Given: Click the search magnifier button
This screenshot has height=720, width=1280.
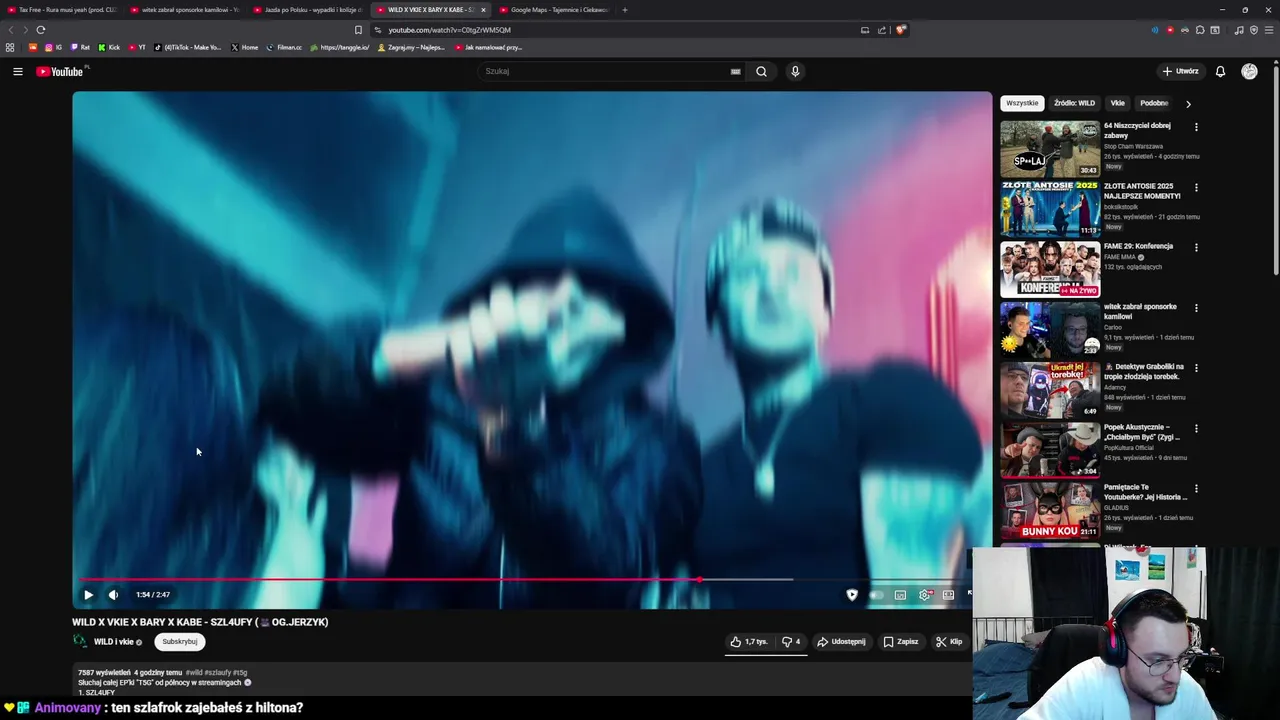Looking at the screenshot, I should [761, 71].
